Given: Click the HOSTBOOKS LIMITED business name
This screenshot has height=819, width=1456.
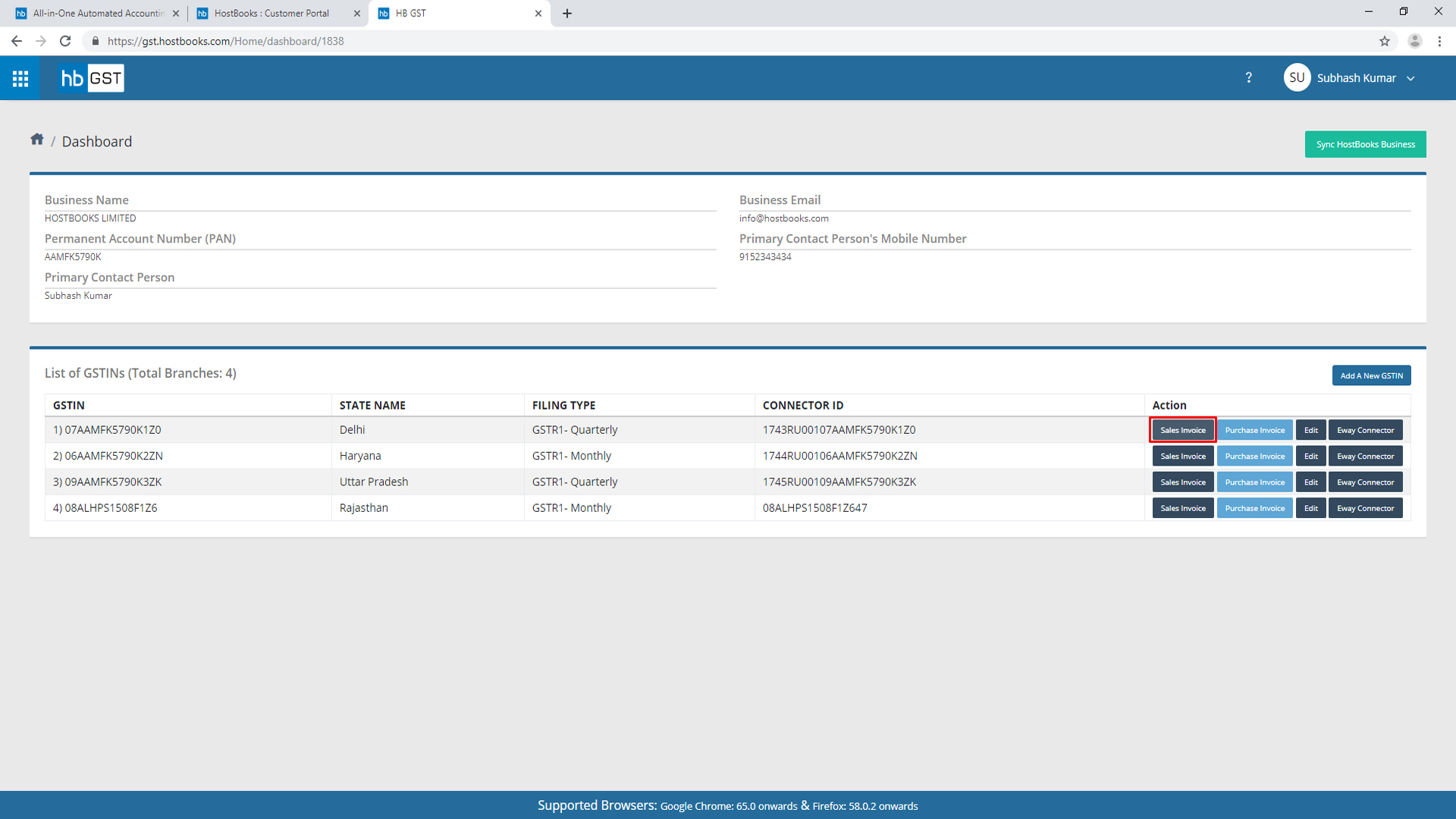Looking at the screenshot, I should tap(90, 218).
